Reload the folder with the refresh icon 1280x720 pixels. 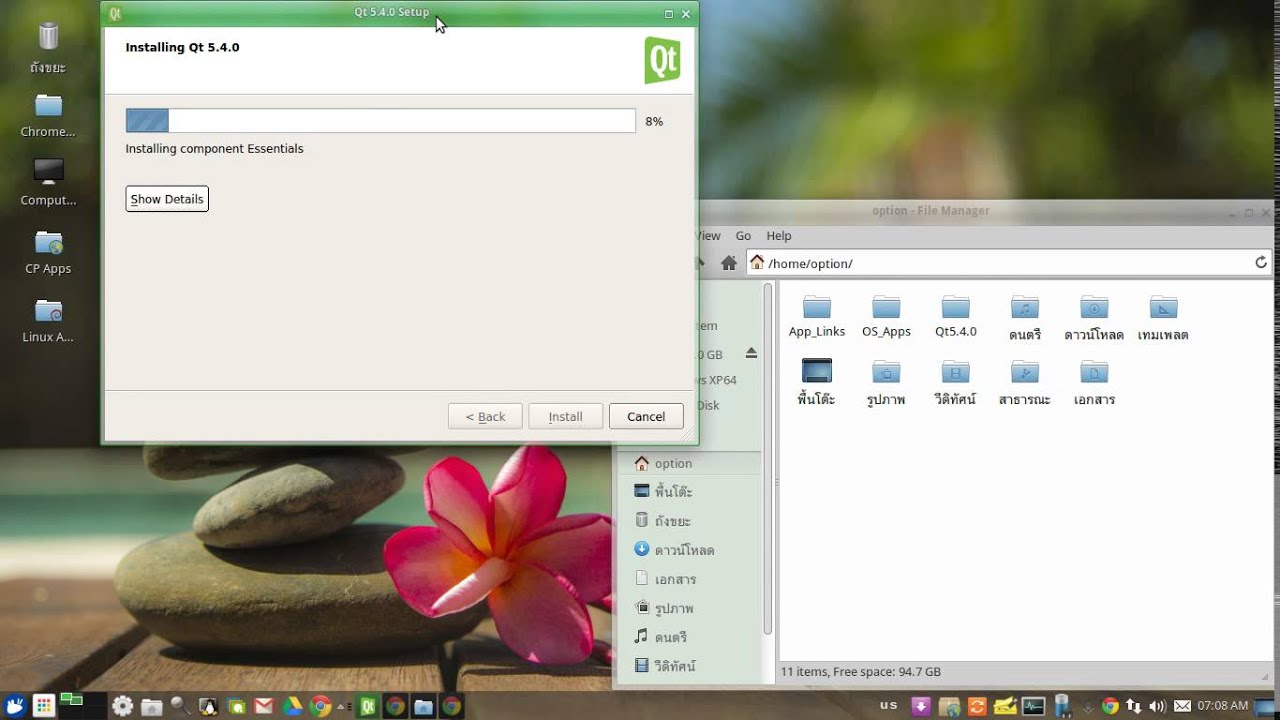click(x=1261, y=263)
